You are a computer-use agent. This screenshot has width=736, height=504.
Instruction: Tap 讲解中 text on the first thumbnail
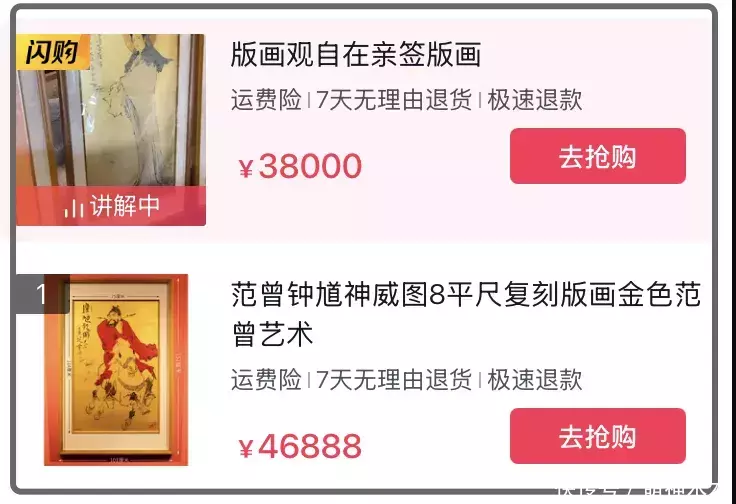click(125, 206)
